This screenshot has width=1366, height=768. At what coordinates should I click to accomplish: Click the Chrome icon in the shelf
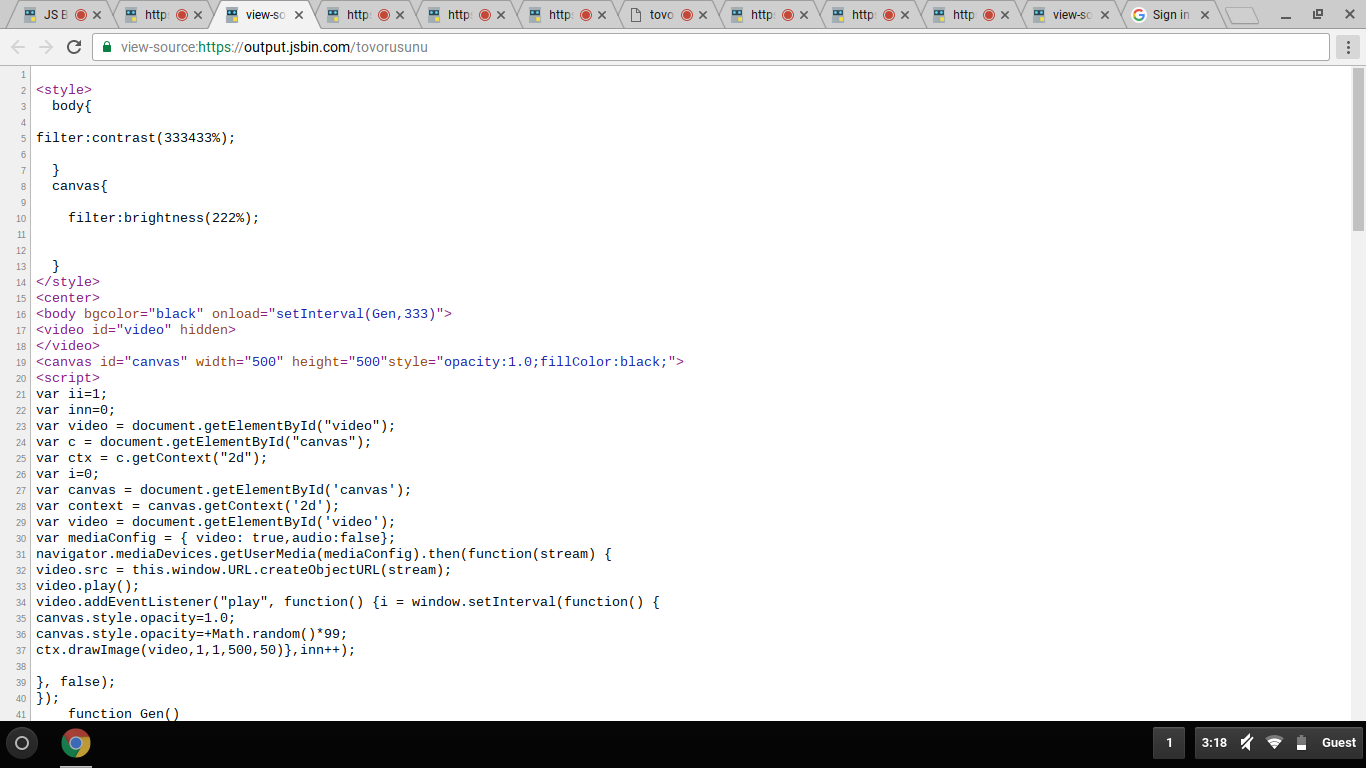point(76,743)
